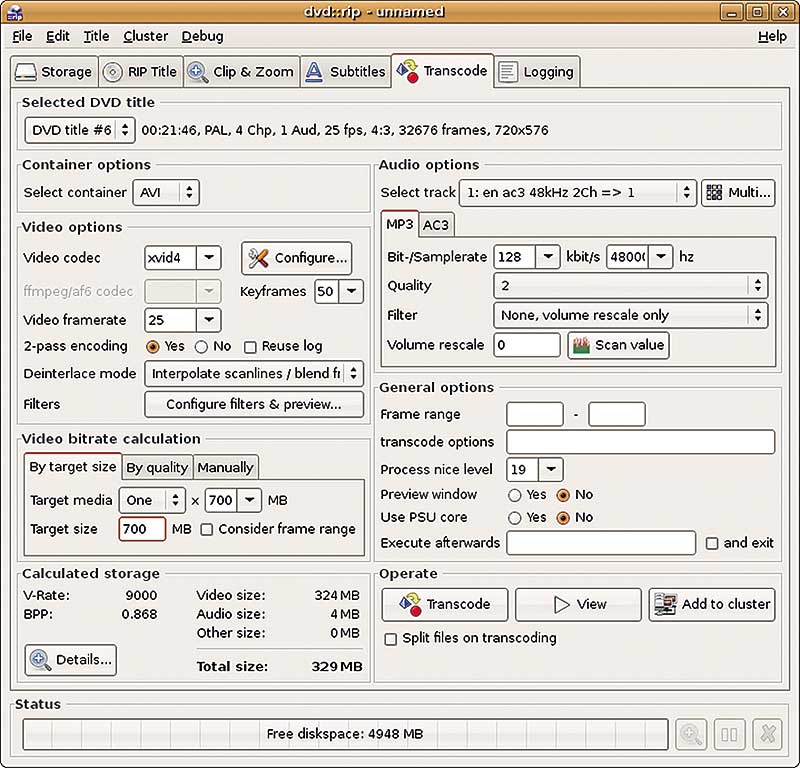
Task: Open the Debug menu
Action: click(x=203, y=36)
